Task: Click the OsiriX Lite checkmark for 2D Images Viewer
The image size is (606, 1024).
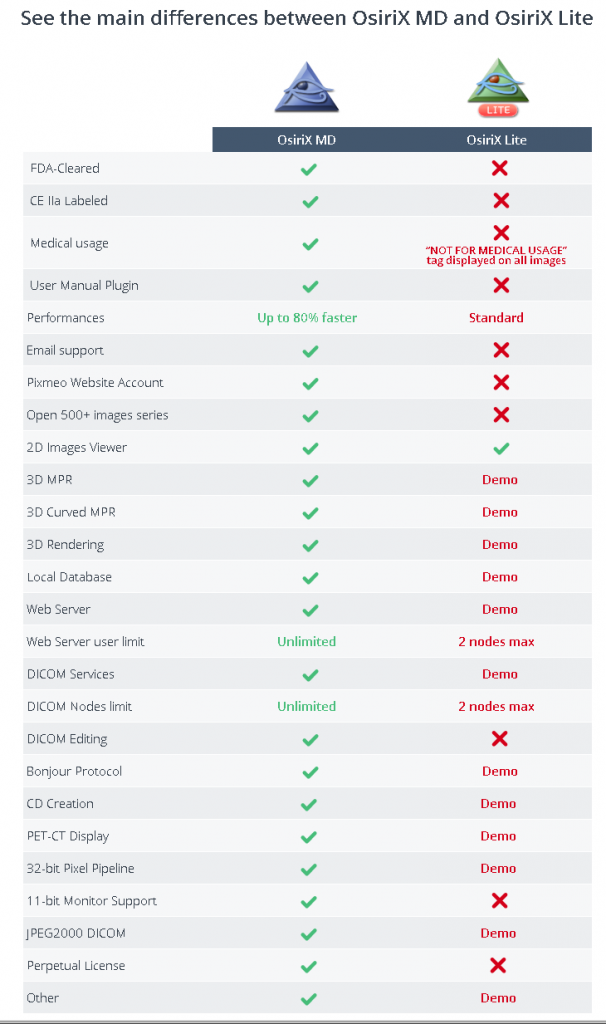Action: (x=501, y=449)
